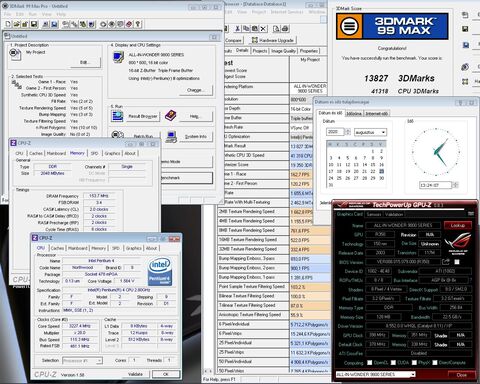Click the Lookup button in GPU-Z
Screen dimensions: 480x384
point(458,225)
